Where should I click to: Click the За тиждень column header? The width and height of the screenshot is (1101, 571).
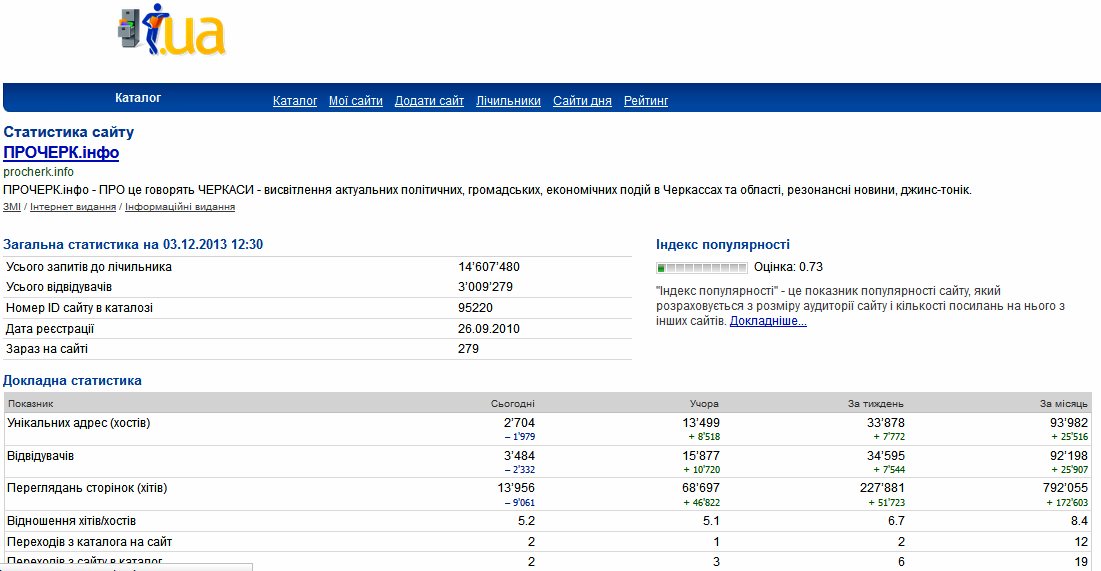(876, 404)
